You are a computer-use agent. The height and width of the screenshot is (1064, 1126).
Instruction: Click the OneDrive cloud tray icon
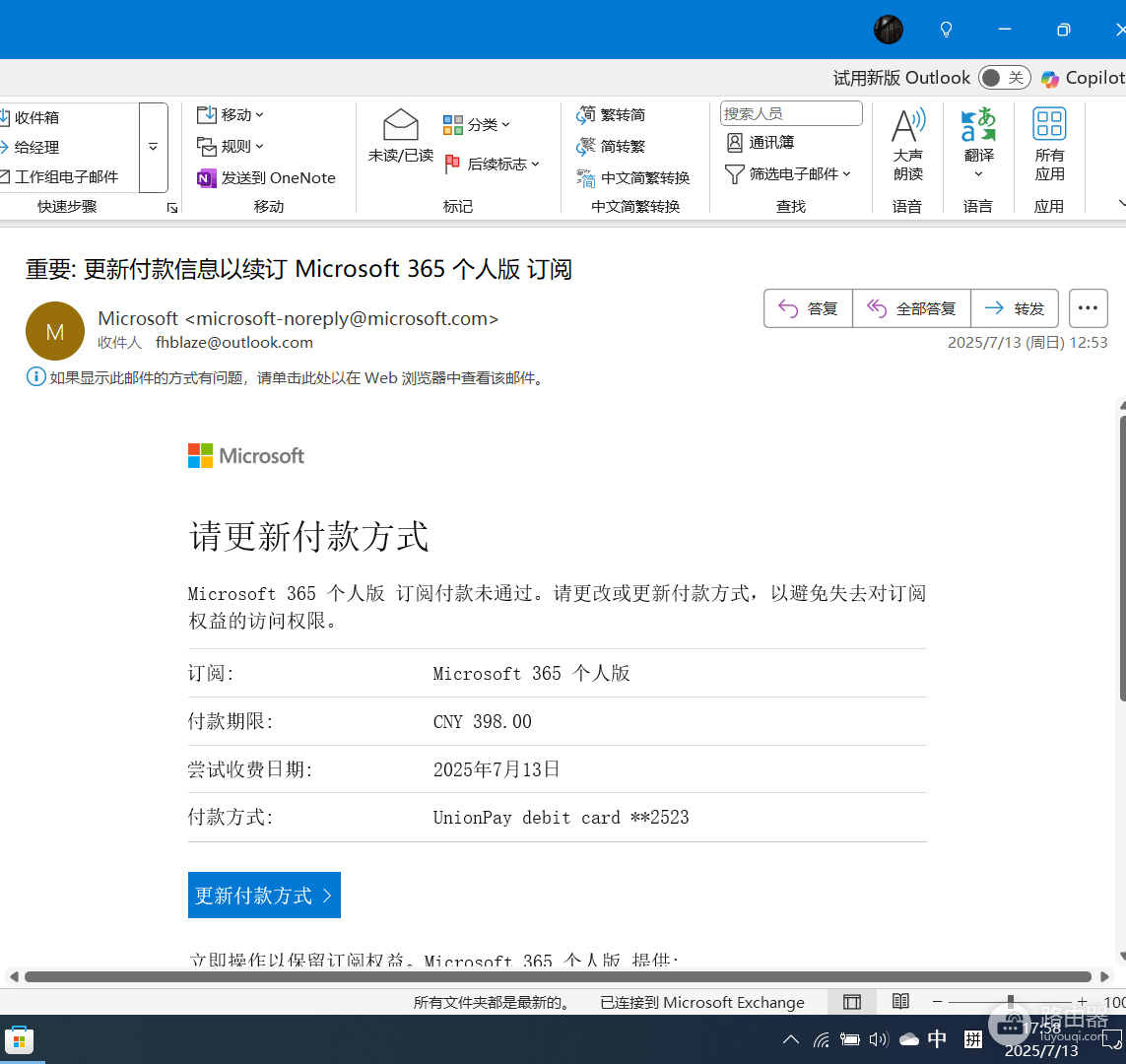pos(908,1039)
